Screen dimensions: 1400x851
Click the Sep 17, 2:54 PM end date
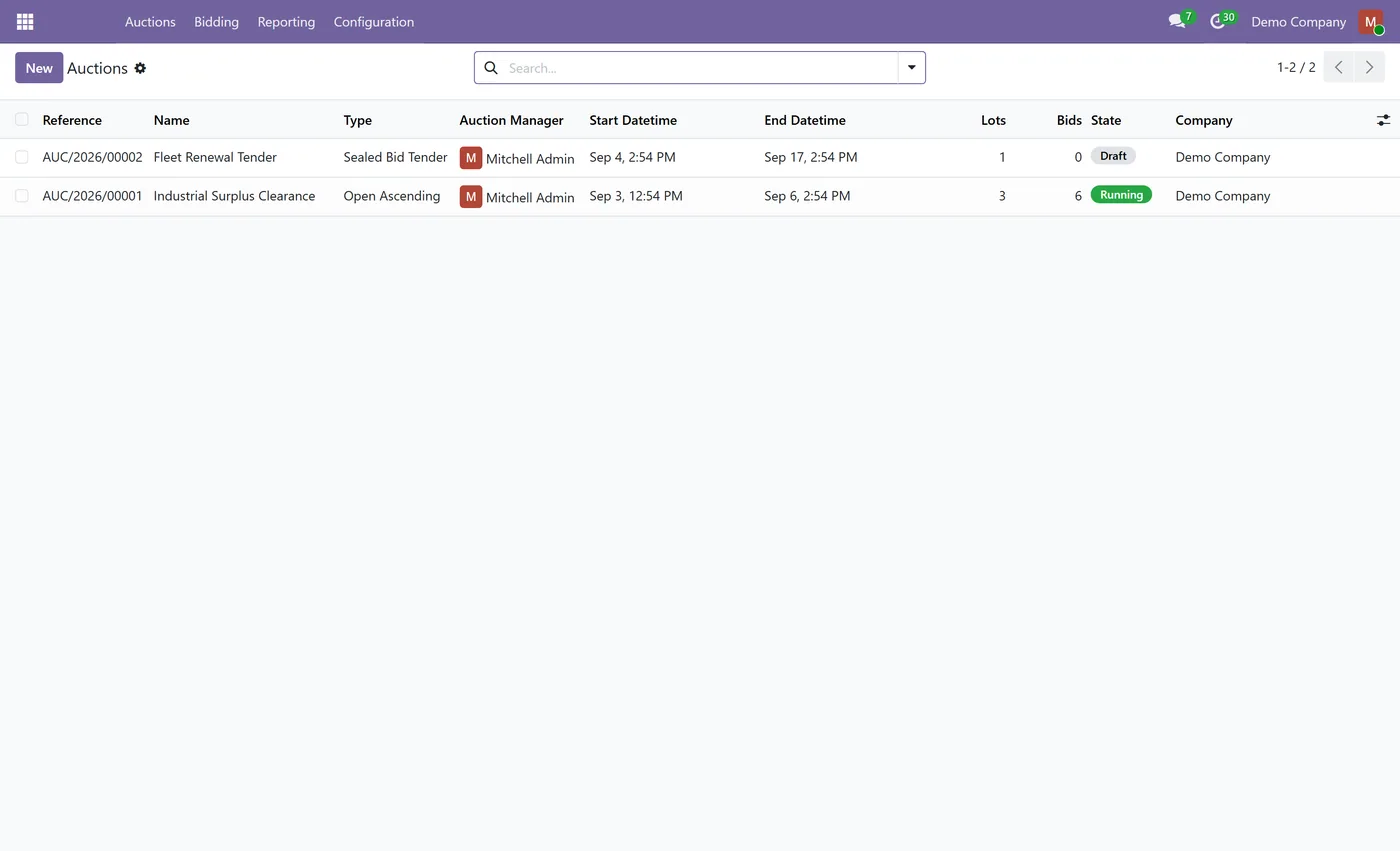(811, 157)
